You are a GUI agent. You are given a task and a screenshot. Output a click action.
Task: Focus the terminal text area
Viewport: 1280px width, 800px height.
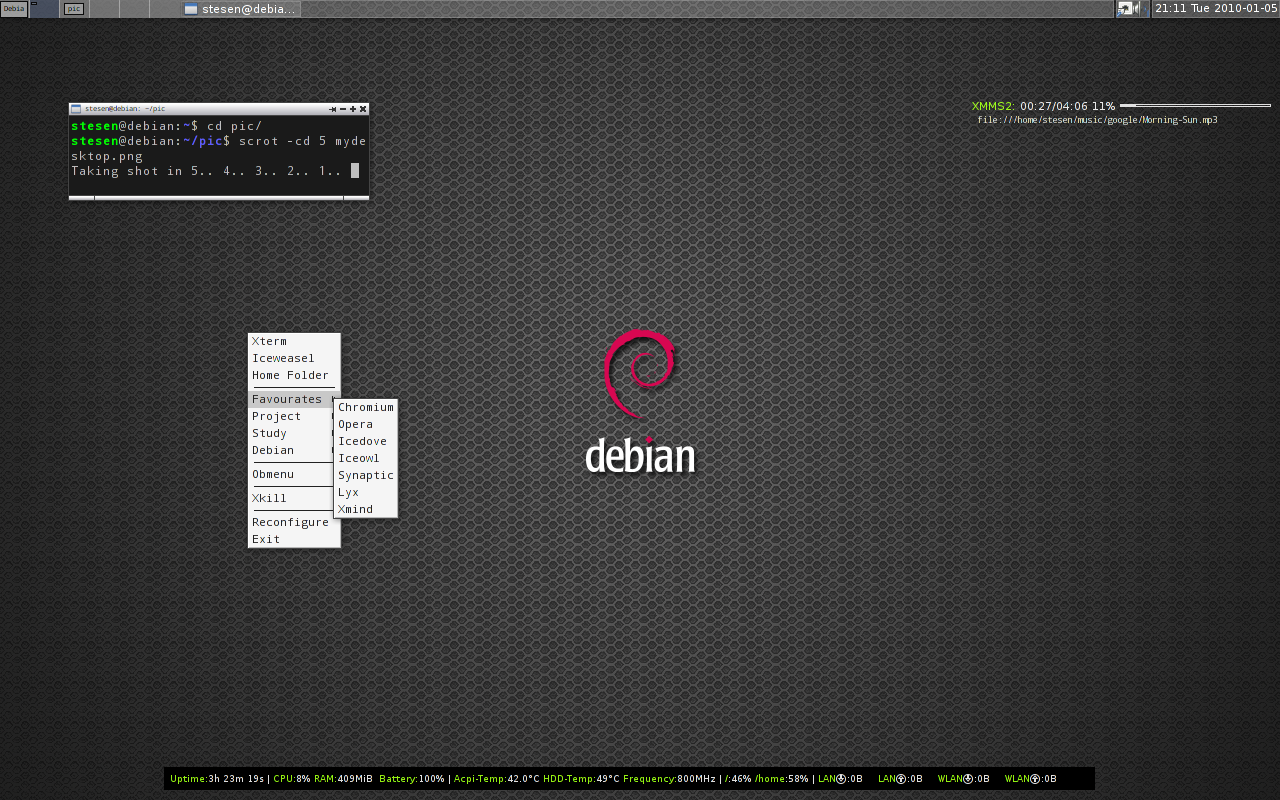(219, 155)
